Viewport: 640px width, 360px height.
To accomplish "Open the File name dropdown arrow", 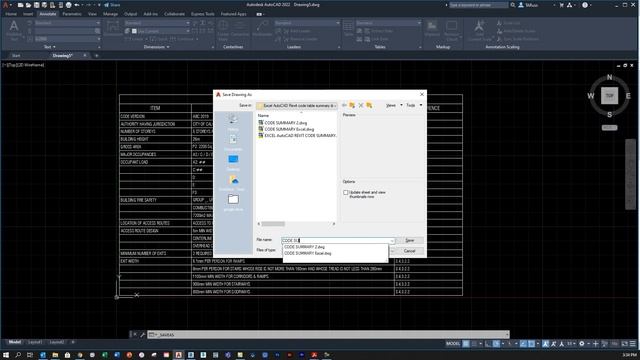I will (x=392, y=240).
